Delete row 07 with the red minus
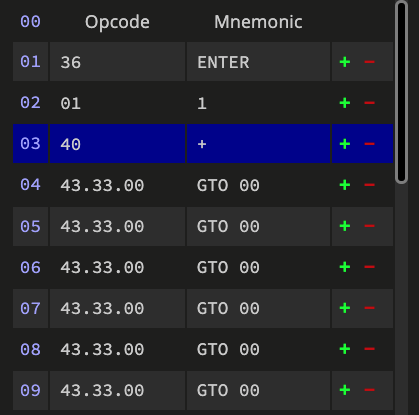The height and width of the screenshot is (415, 419). pyautogui.click(x=369, y=308)
